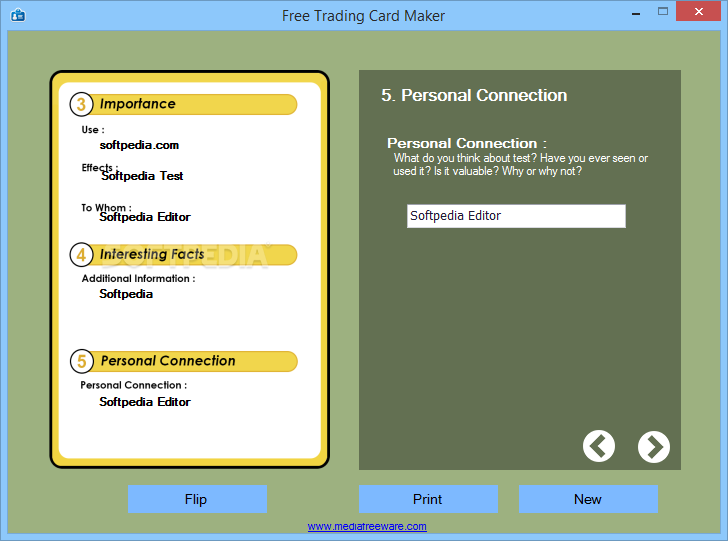Click 'softpedia.com' text under Use
728x541 pixels.
(x=139, y=145)
